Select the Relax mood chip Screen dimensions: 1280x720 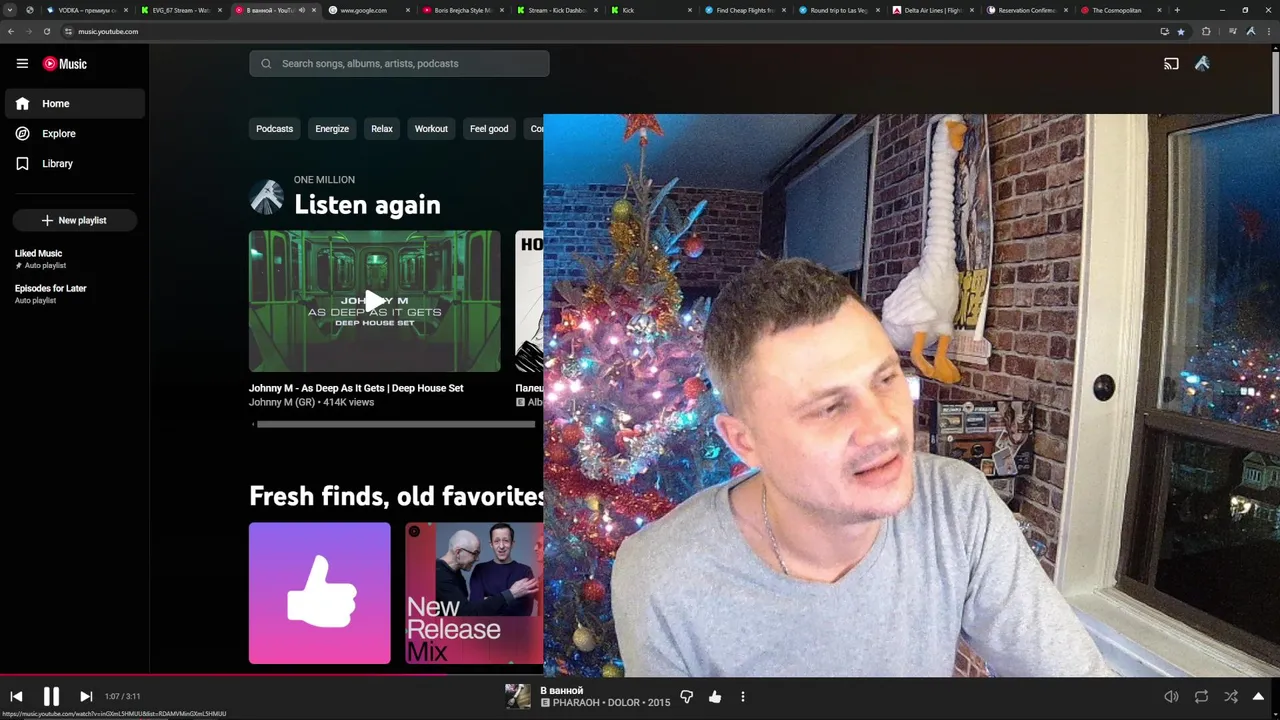(x=382, y=128)
